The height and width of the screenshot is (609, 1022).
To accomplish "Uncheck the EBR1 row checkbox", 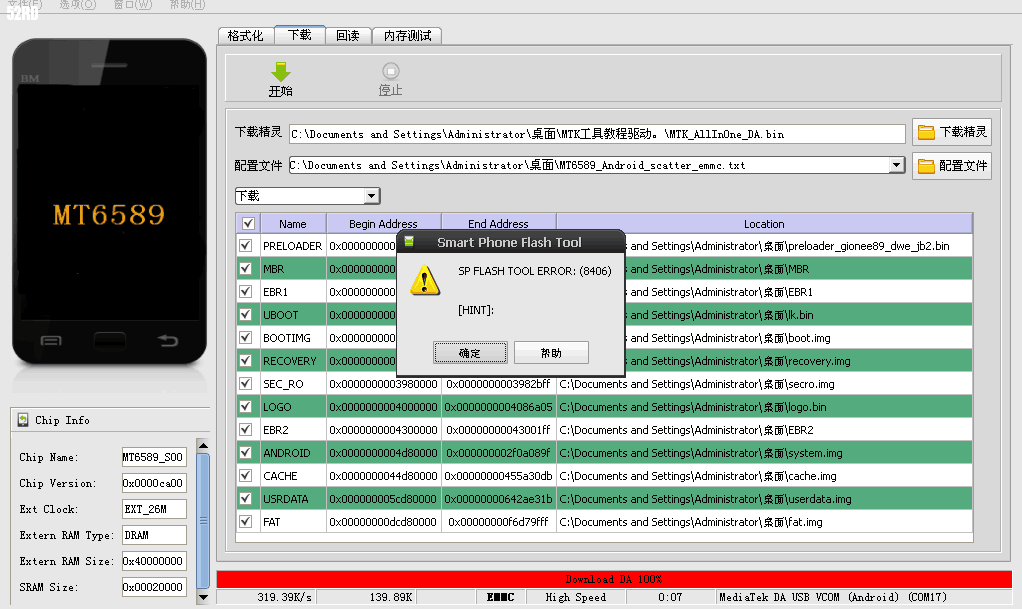I will (x=246, y=291).
